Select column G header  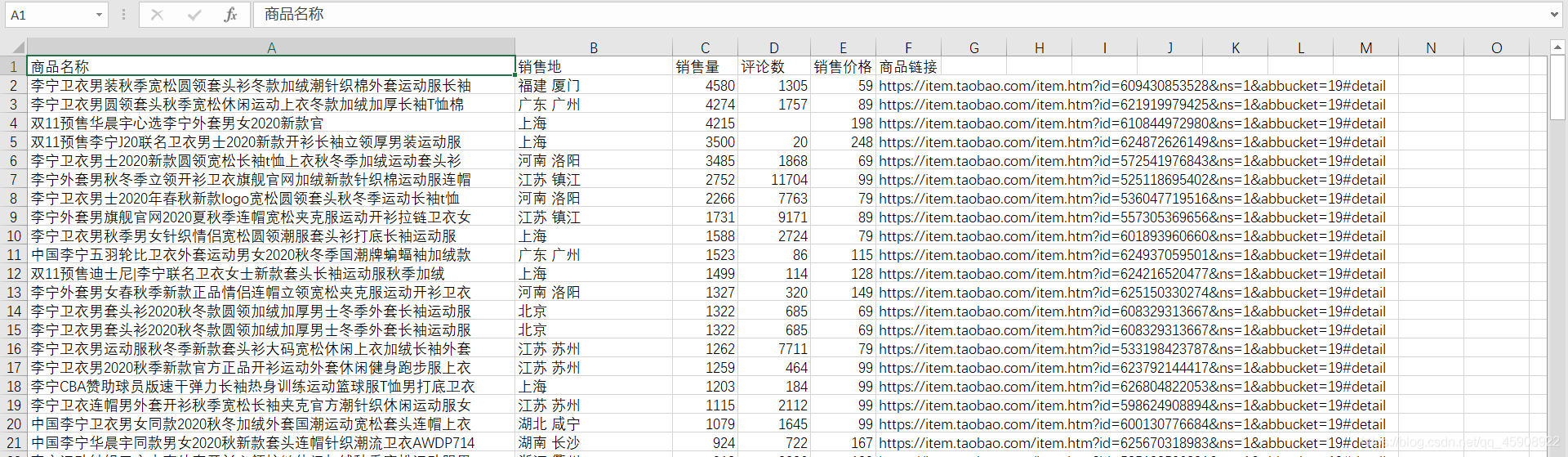pyautogui.click(x=973, y=47)
